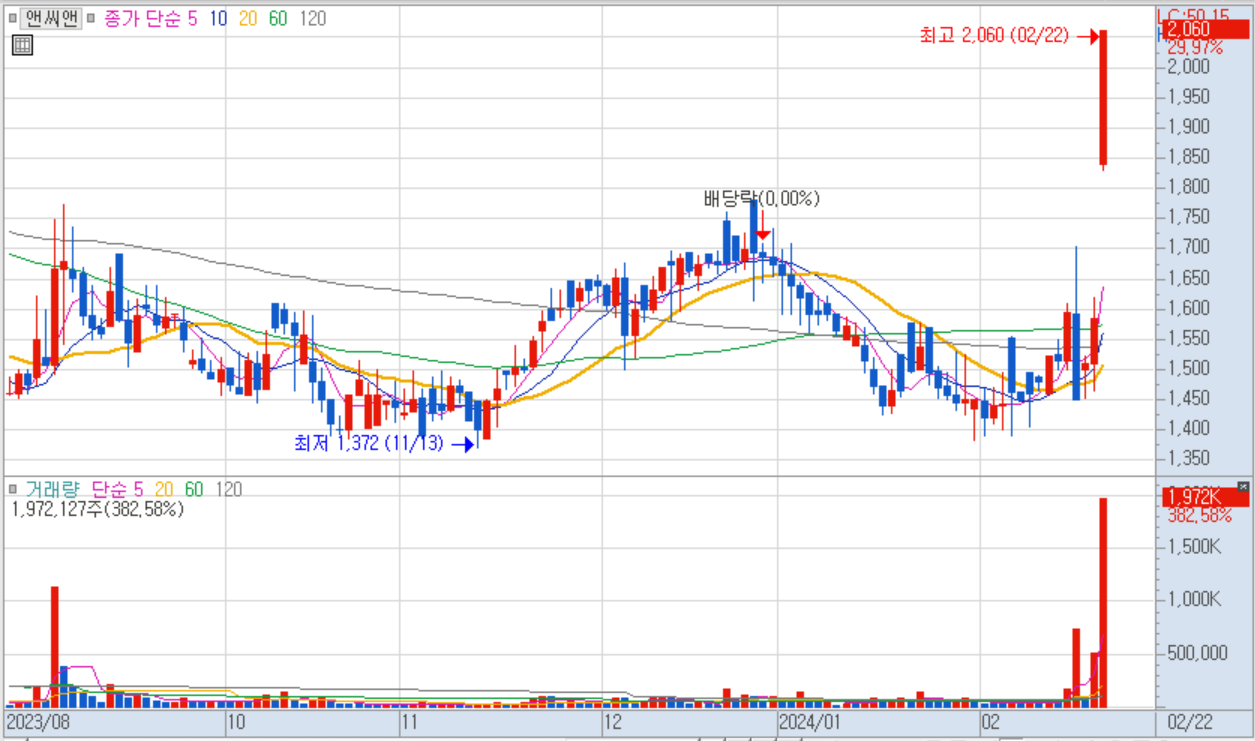This screenshot has width=1255, height=741.
Task: Click the 1,800 price axis label
Action: (1188, 187)
